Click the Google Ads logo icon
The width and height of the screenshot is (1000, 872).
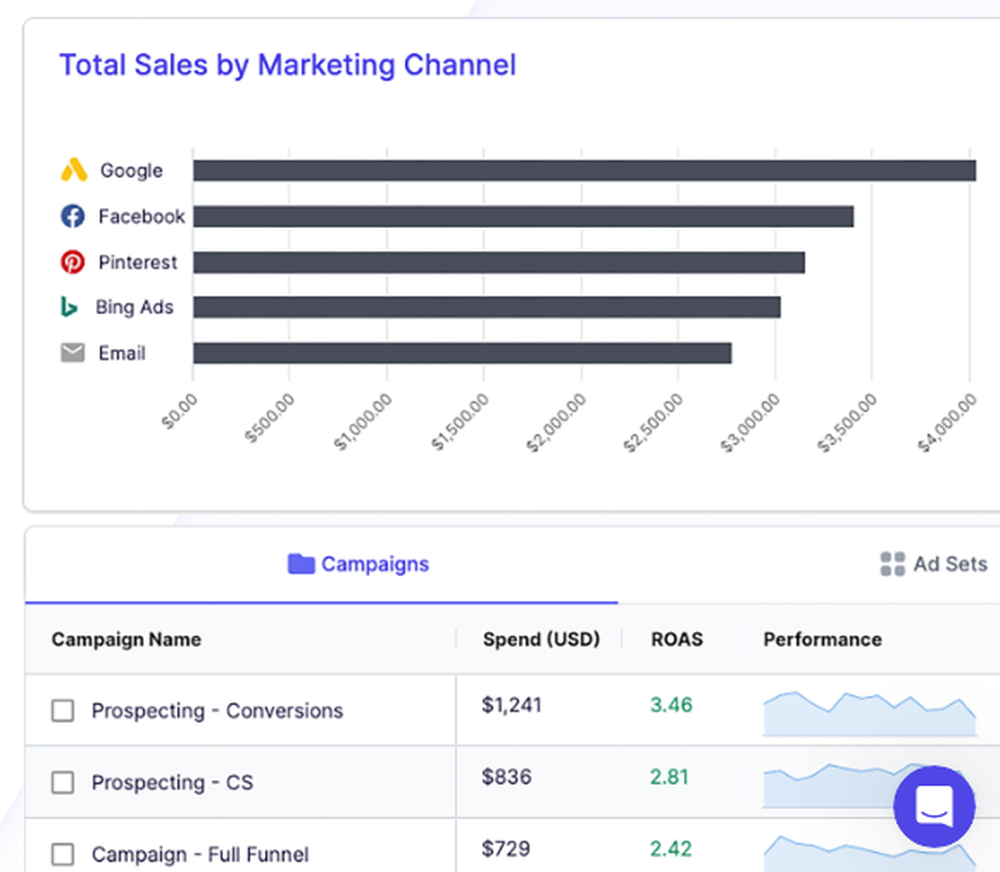coord(74,170)
